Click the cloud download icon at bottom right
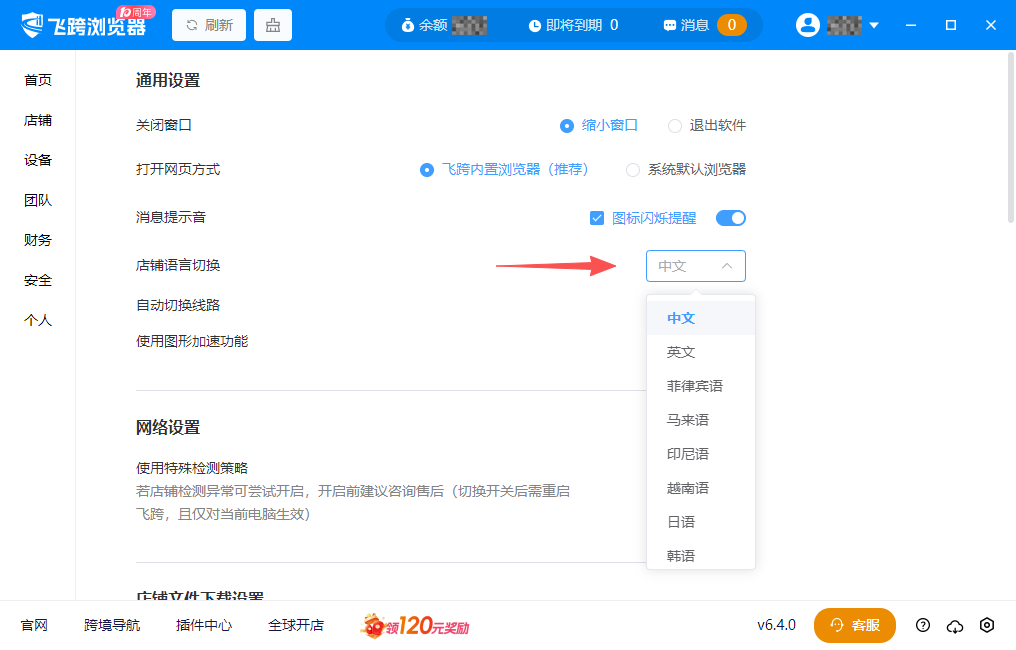This screenshot has width=1016, height=650. click(955, 625)
